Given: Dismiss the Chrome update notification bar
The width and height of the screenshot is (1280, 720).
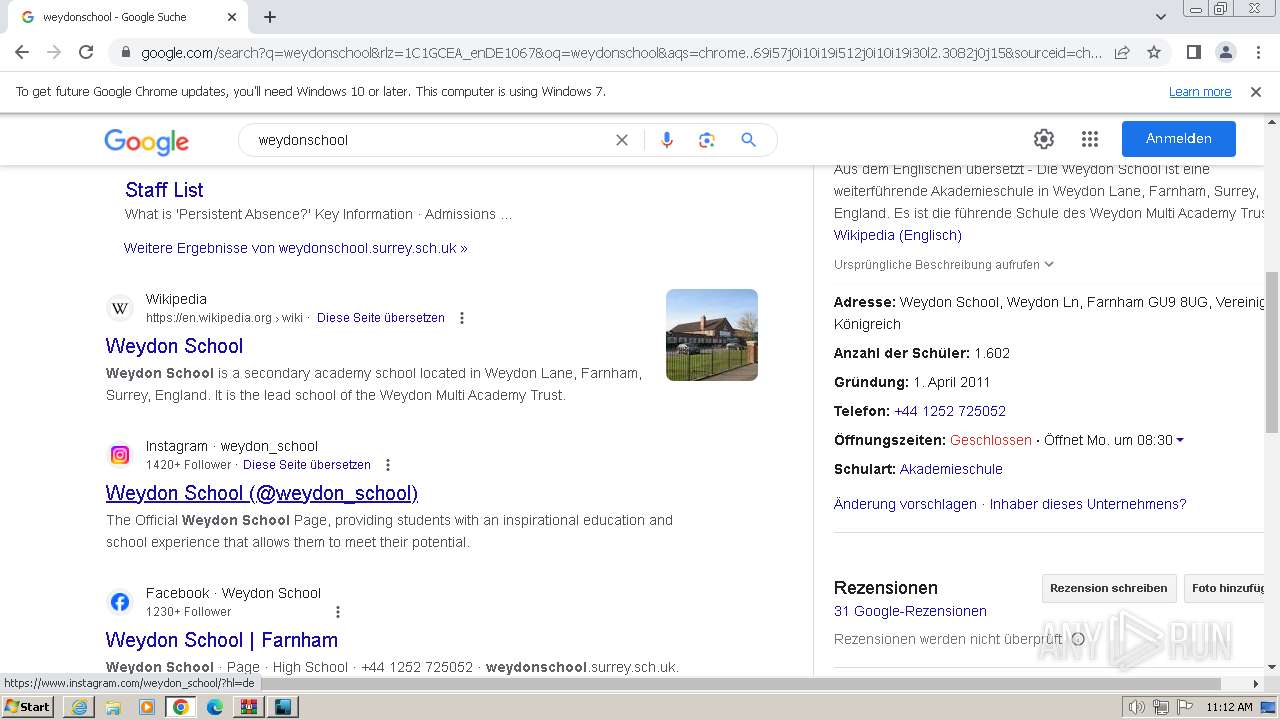Looking at the screenshot, I should [1256, 92].
